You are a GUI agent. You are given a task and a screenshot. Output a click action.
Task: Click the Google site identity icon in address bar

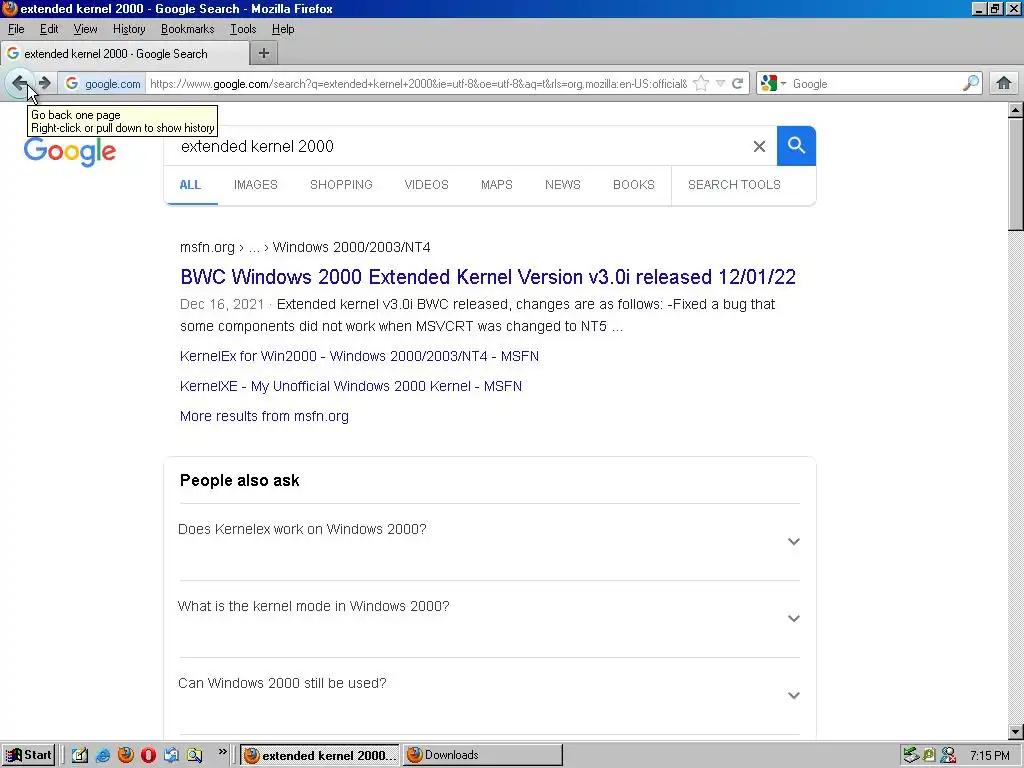tap(103, 84)
